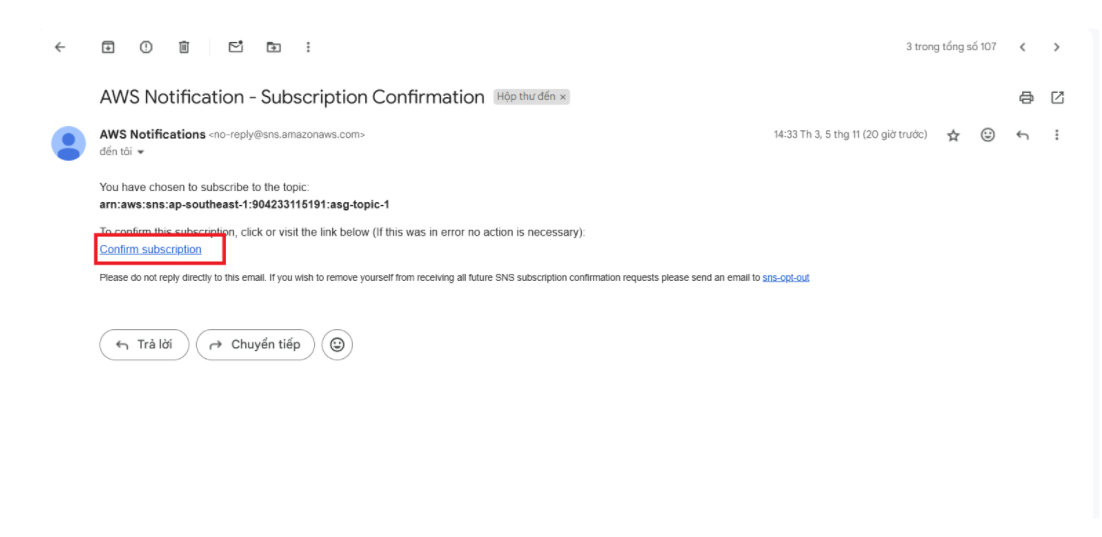Screen dimensions: 1102x537
Task: Delete the email using the trash icon
Action: pyautogui.click(x=183, y=47)
